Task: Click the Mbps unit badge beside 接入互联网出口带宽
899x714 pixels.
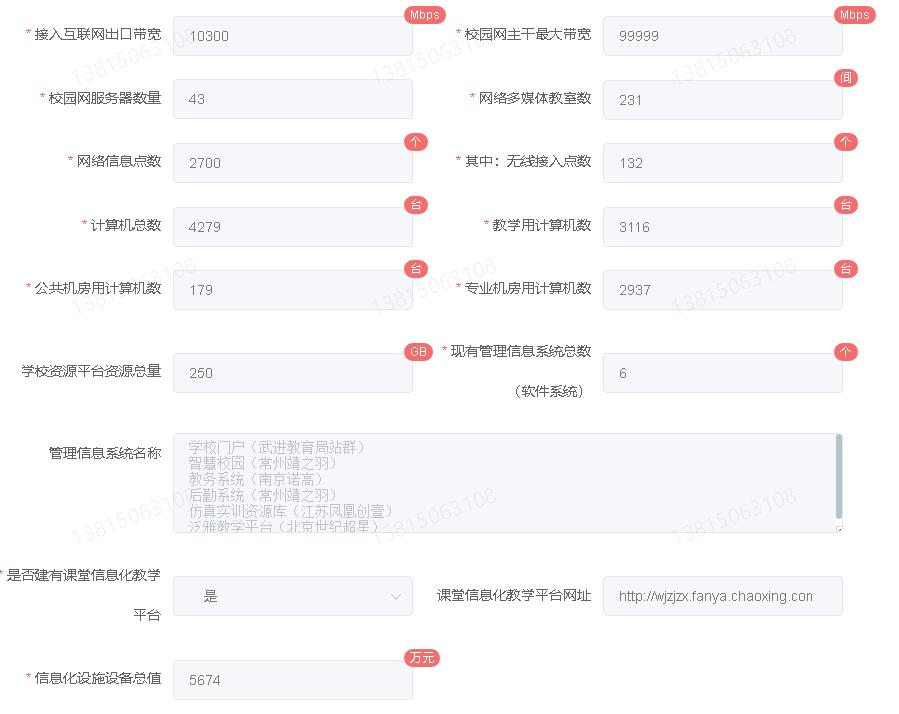Action: click(424, 15)
